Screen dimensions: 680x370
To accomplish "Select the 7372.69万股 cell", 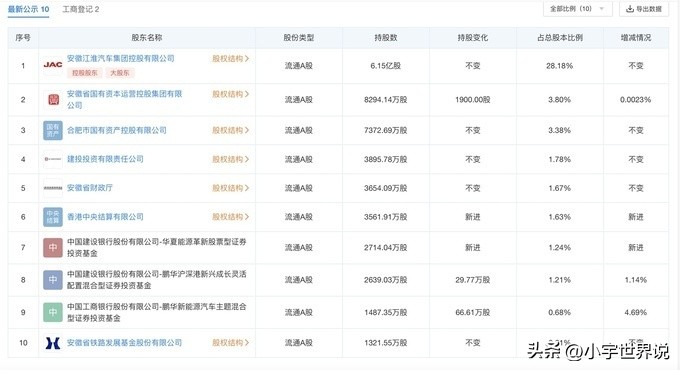I will coord(386,130).
